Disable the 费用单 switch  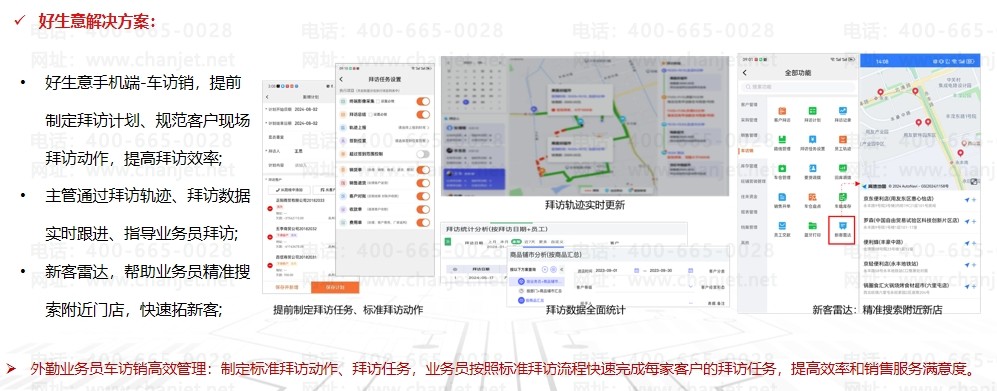pyautogui.click(x=422, y=223)
